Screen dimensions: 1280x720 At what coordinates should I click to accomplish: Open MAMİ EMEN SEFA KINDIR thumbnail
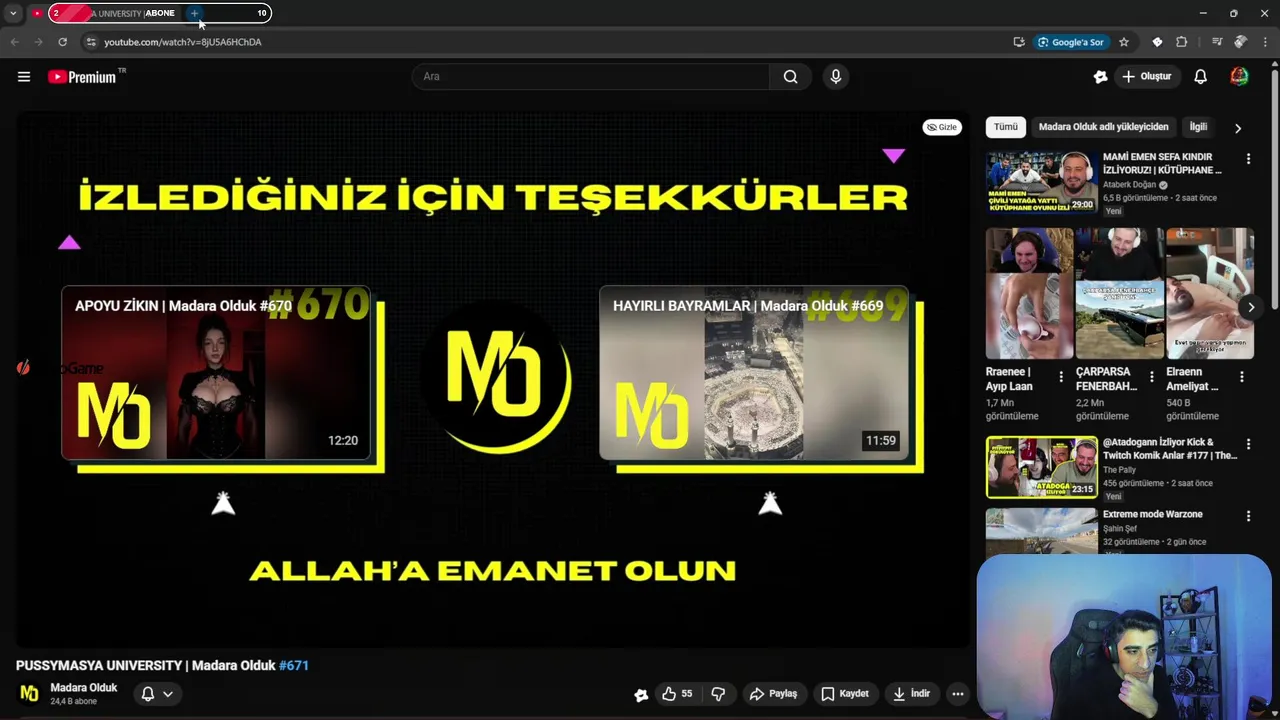point(1041,181)
